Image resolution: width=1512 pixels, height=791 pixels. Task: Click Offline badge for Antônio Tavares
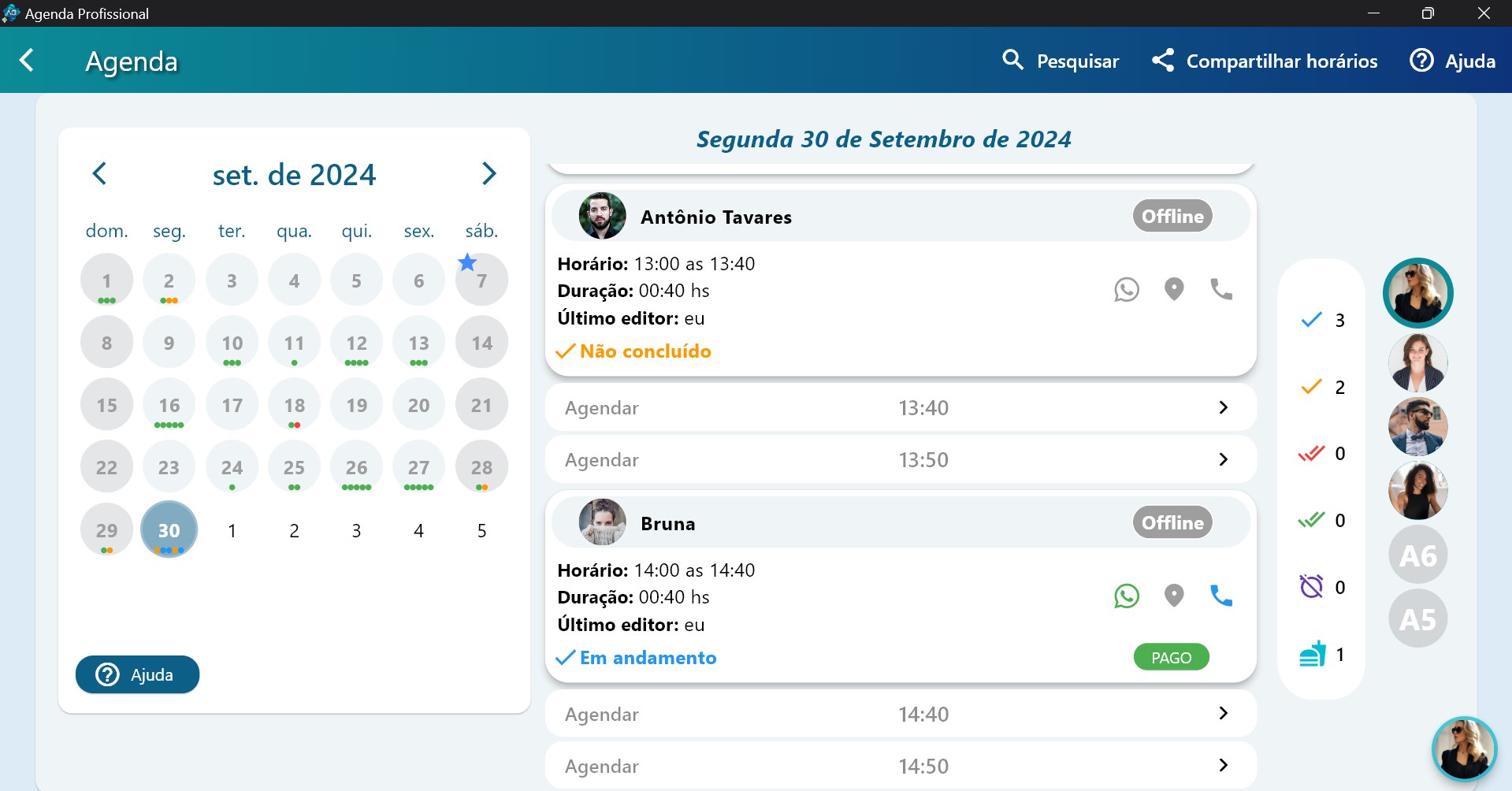pyautogui.click(x=1172, y=216)
